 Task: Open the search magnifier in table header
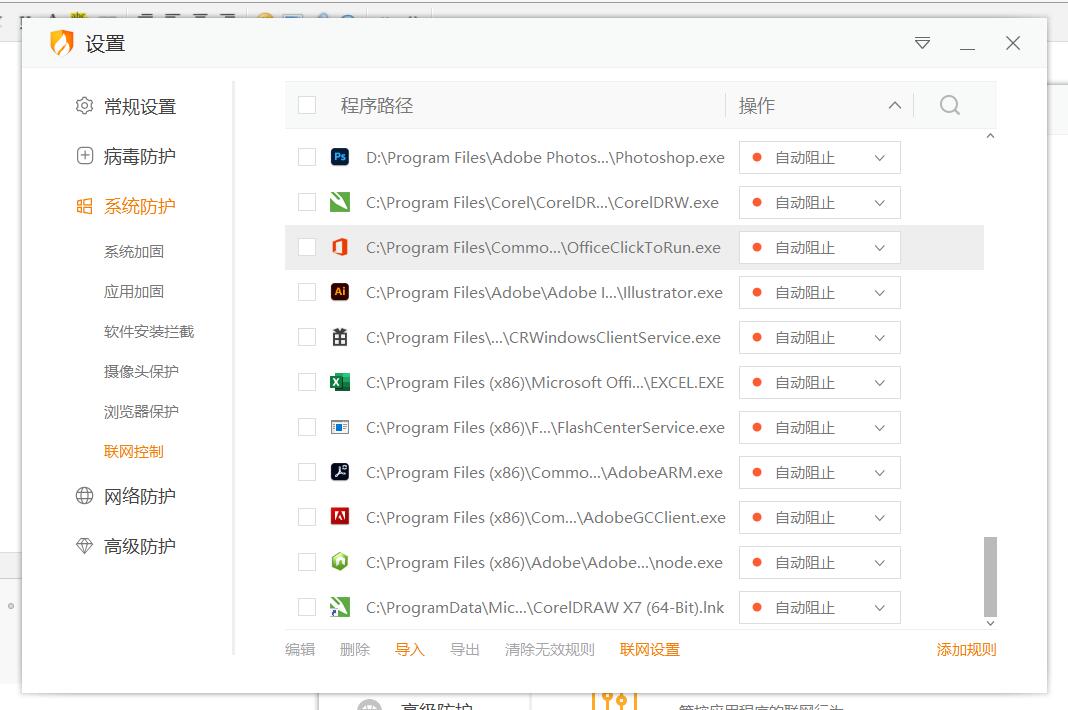950,105
